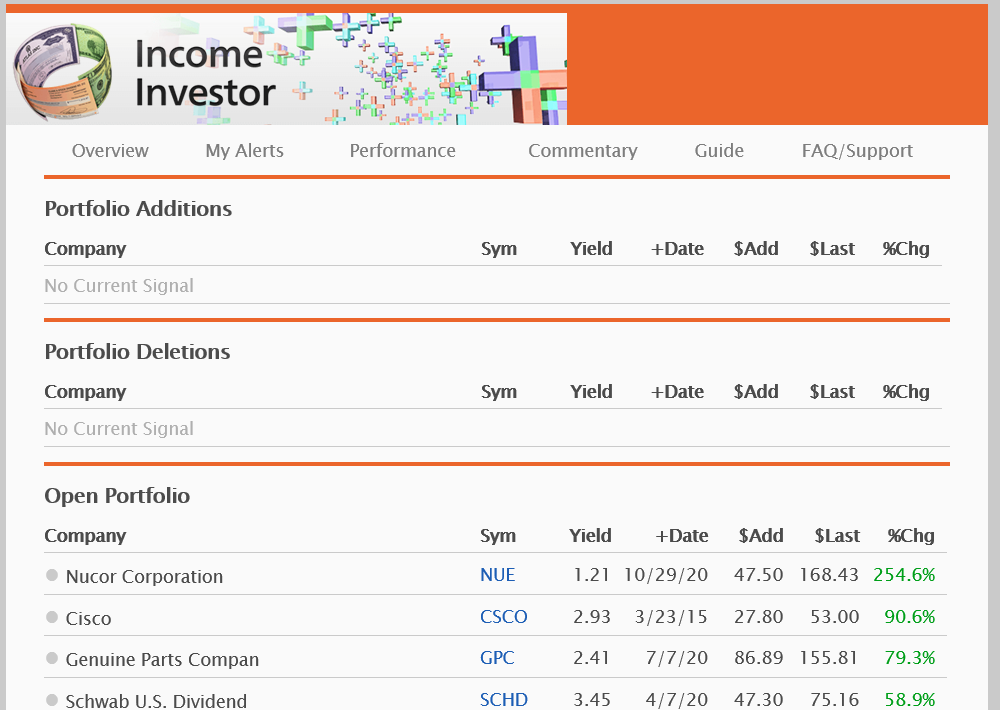Click No Current Signal under Portfolio Additions
Image resolution: width=1000 pixels, height=710 pixels.
tap(119, 286)
